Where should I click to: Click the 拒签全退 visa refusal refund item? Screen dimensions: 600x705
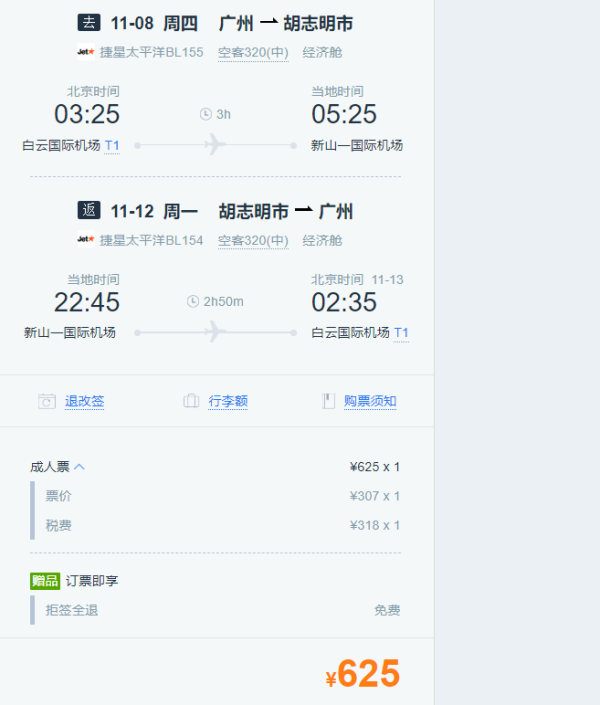(x=72, y=610)
